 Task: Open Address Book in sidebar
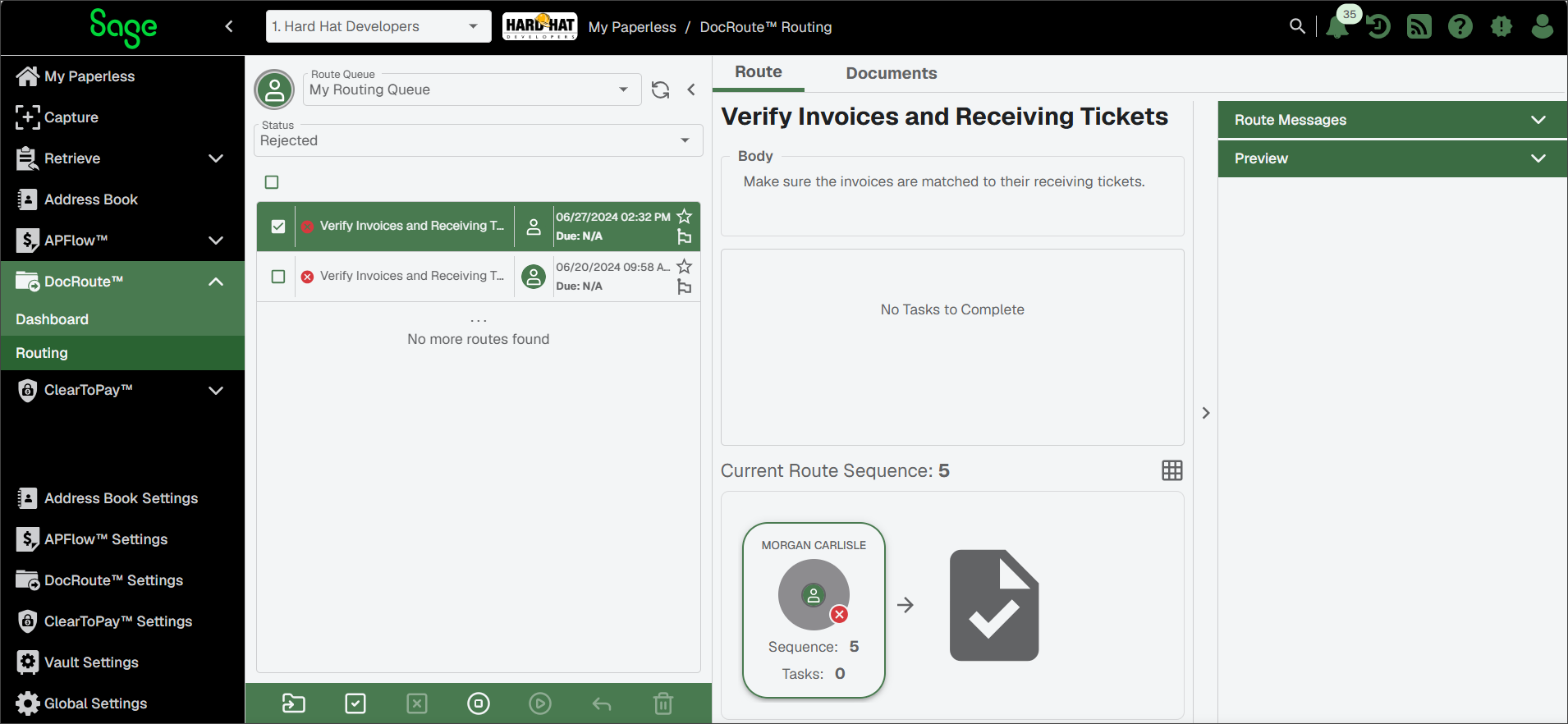(122, 199)
